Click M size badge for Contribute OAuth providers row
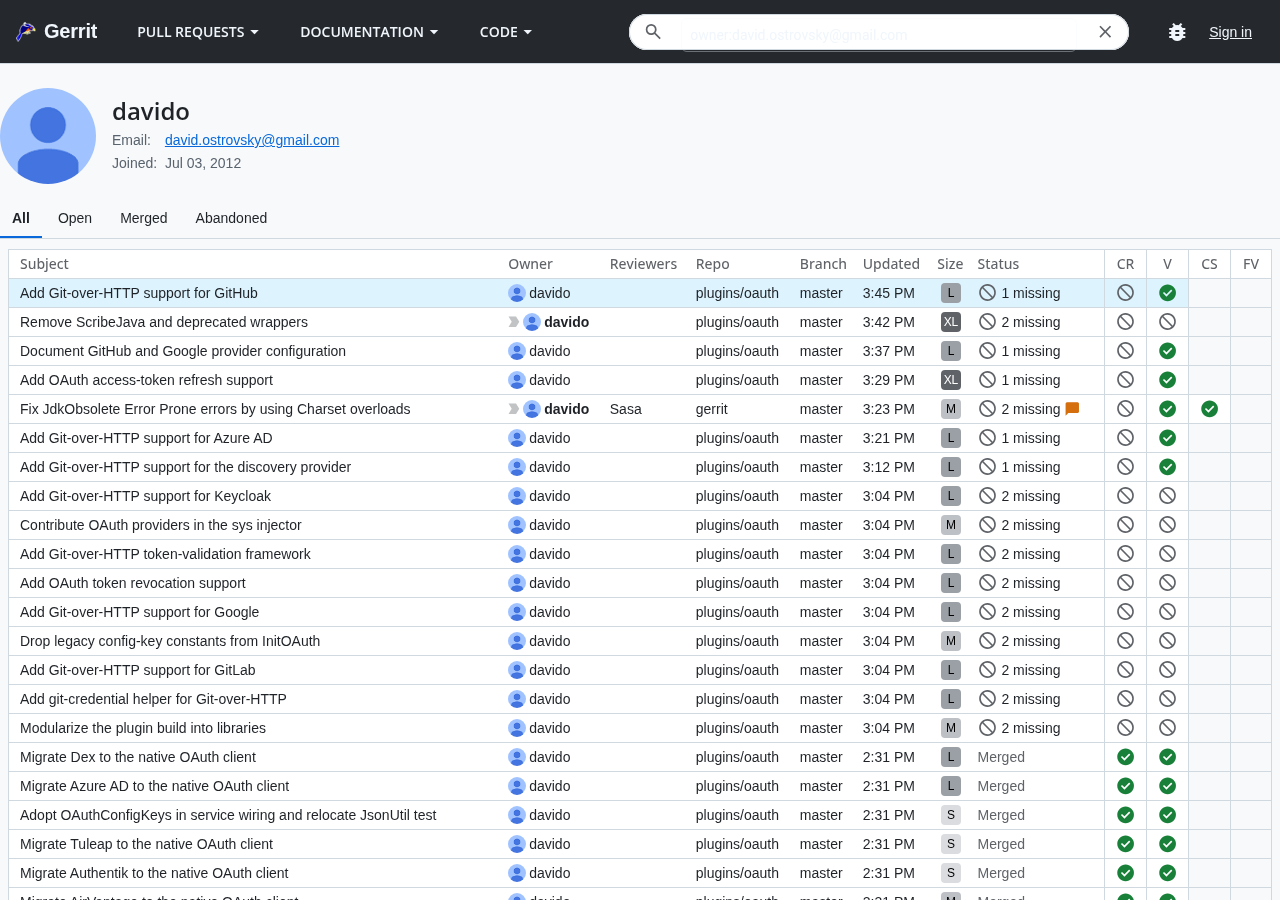This screenshot has width=1280, height=900. click(951, 525)
